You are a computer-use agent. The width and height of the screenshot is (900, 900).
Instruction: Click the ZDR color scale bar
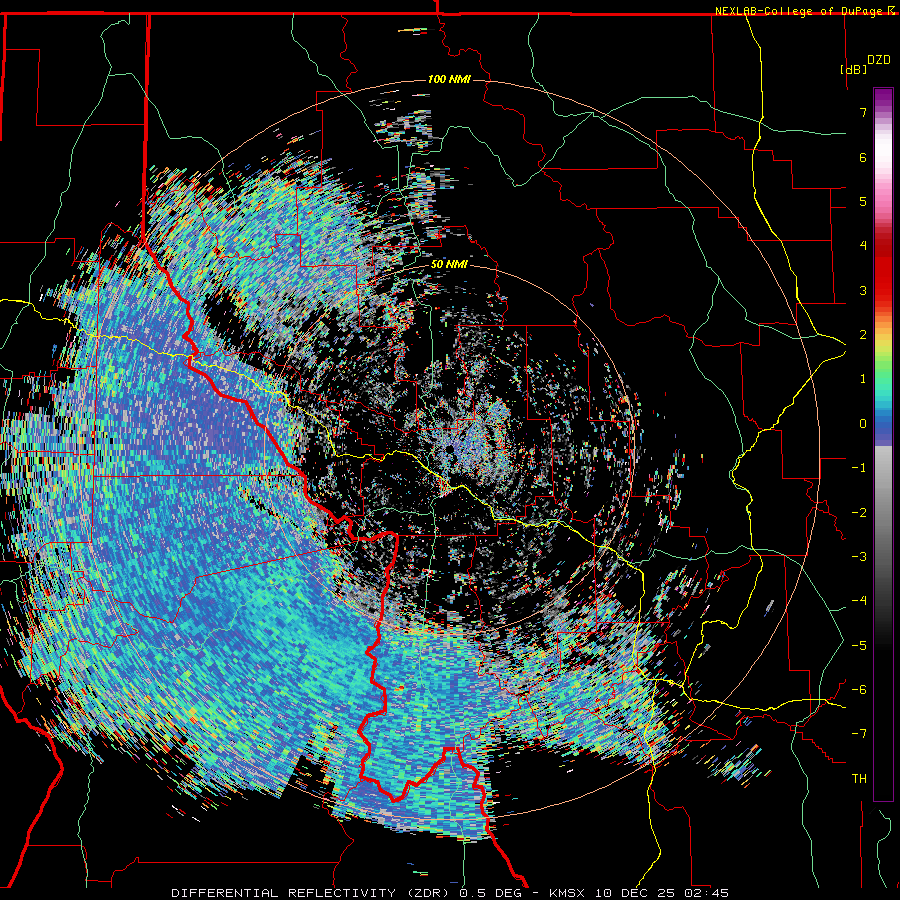point(883,444)
